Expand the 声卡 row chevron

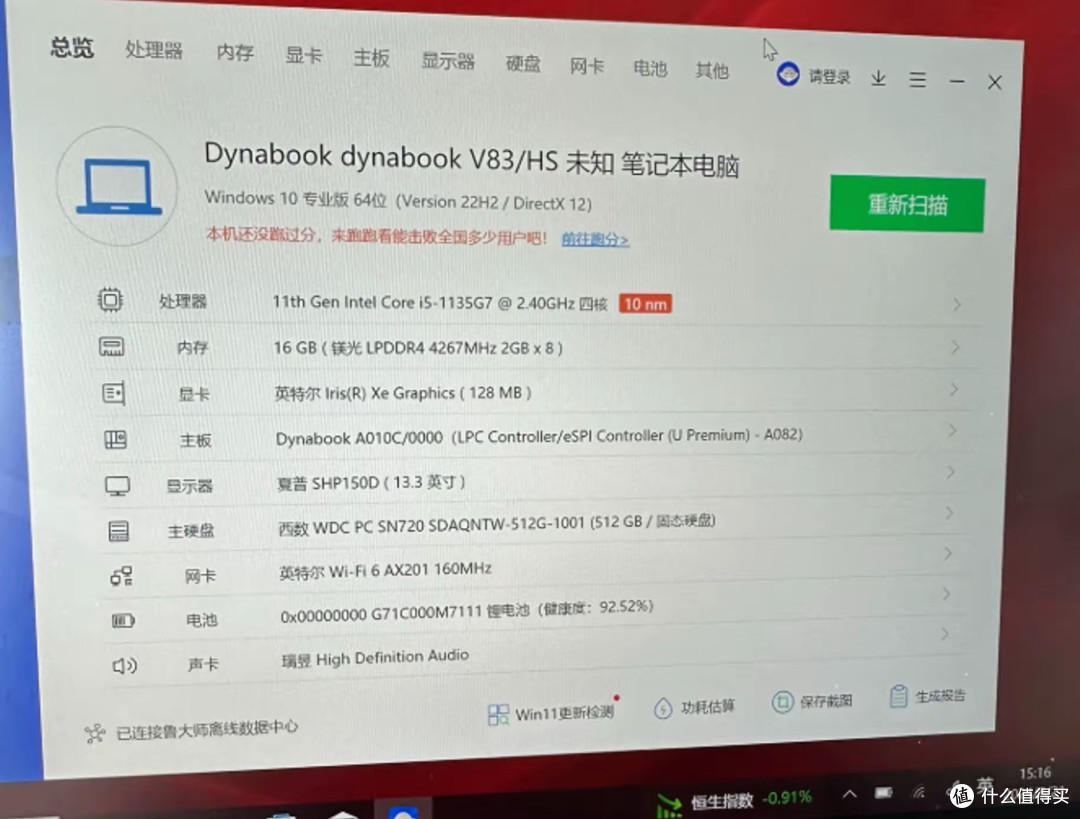[x=945, y=633]
